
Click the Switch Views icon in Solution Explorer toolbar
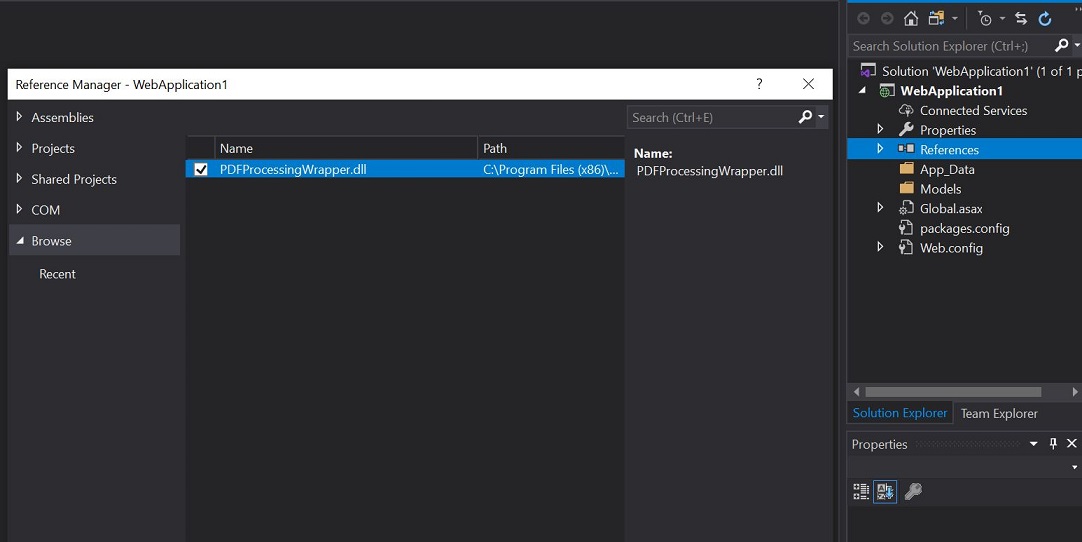pyautogui.click(x=936, y=18)
